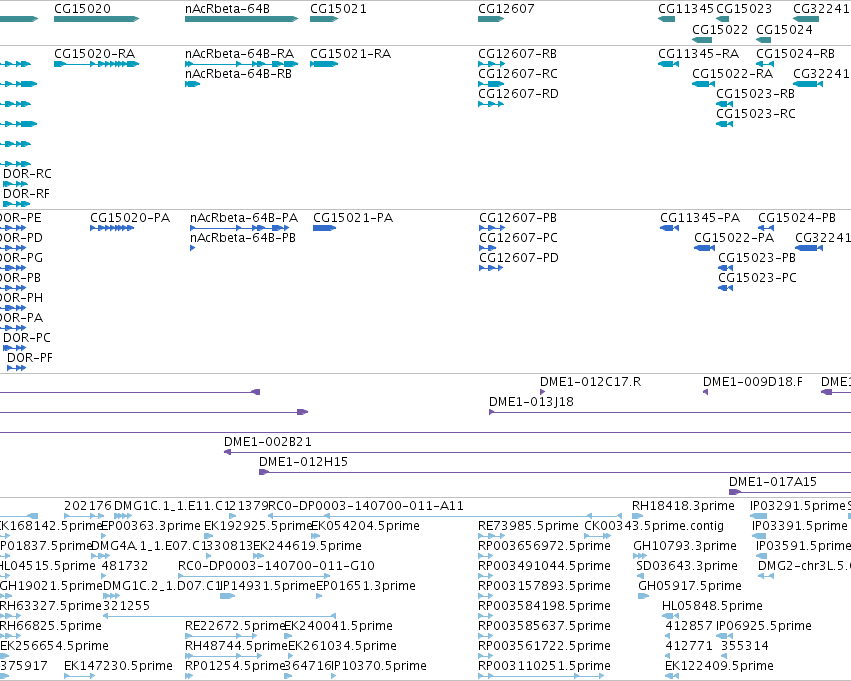Screen dimensions: 851x681
Task: Select the CG11345-PA protein arrow
Action: tap(670, 228)
